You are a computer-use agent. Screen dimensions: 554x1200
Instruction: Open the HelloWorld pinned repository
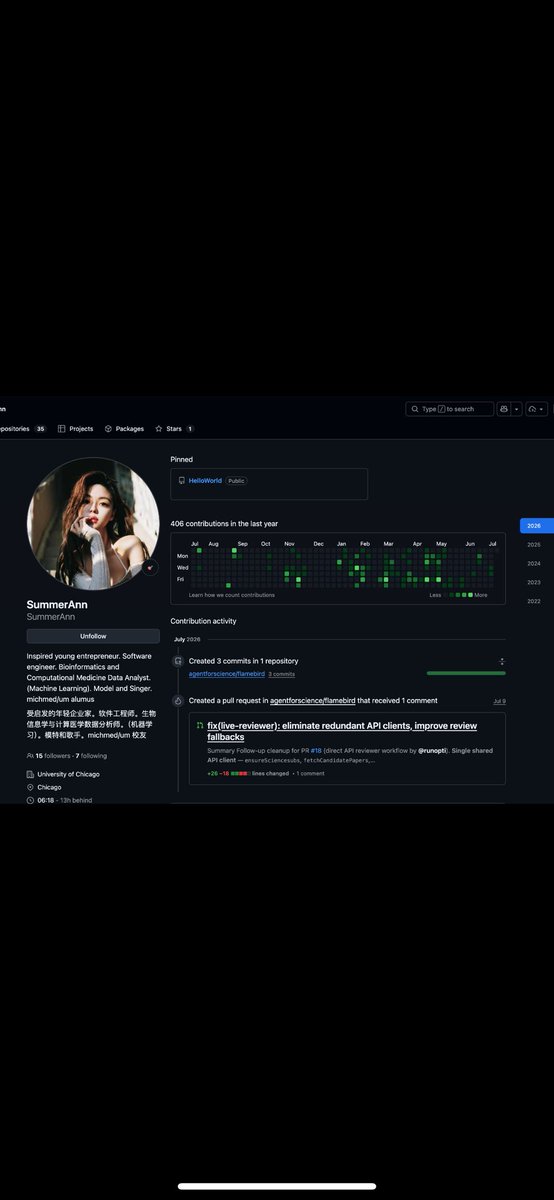point(204,481)
